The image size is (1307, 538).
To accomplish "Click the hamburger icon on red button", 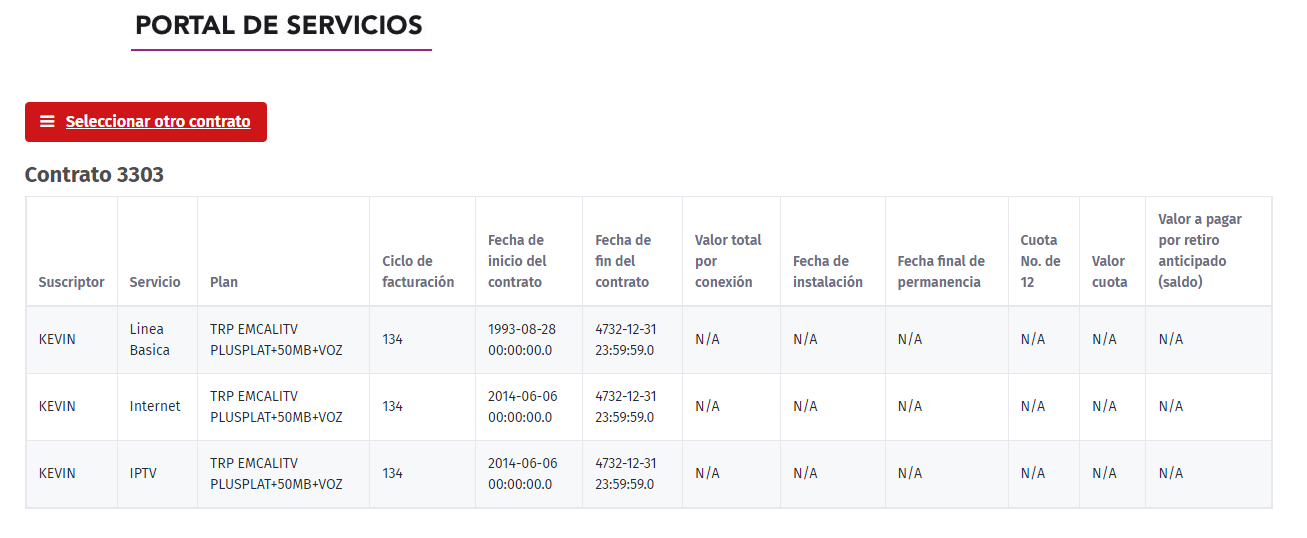I will pos(47,122).
